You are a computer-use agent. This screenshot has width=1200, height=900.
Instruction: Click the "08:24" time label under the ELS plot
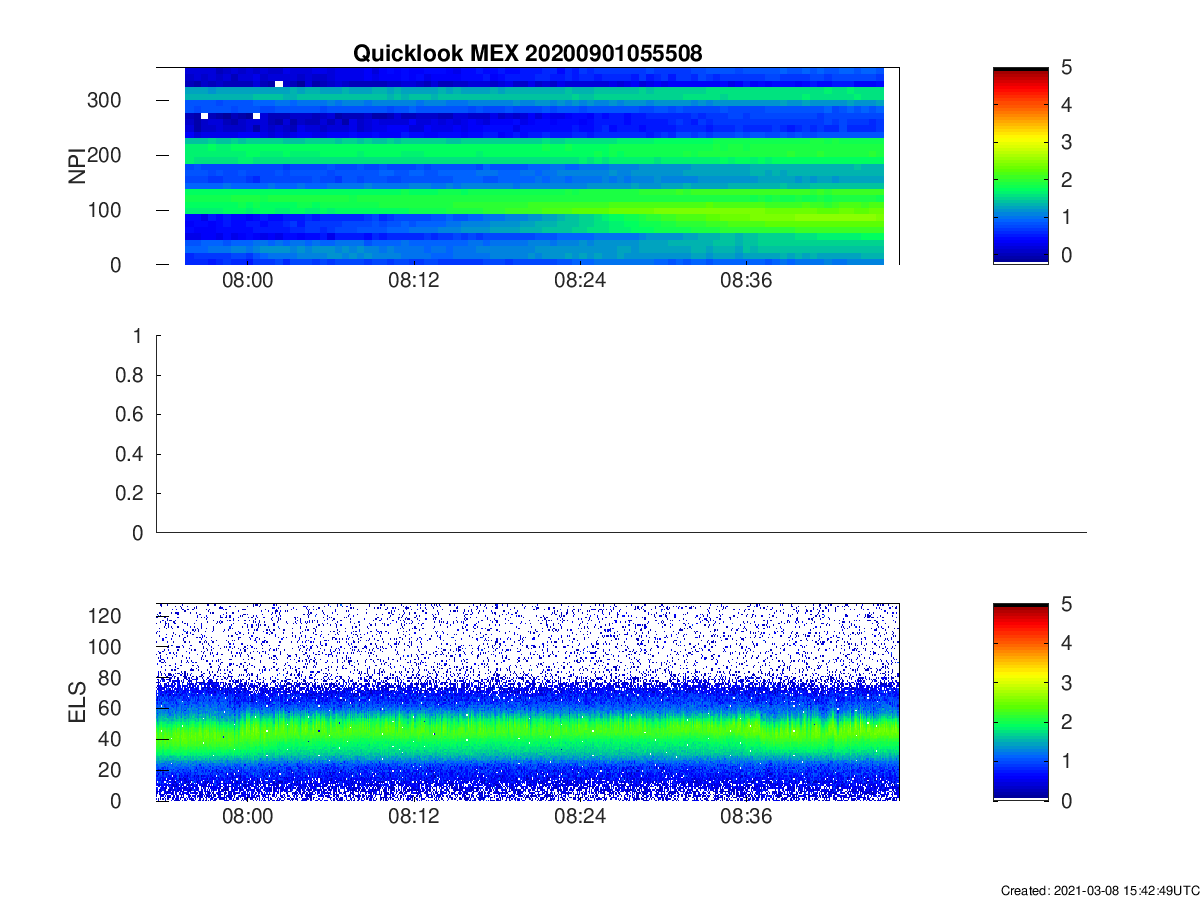(580, 817)
